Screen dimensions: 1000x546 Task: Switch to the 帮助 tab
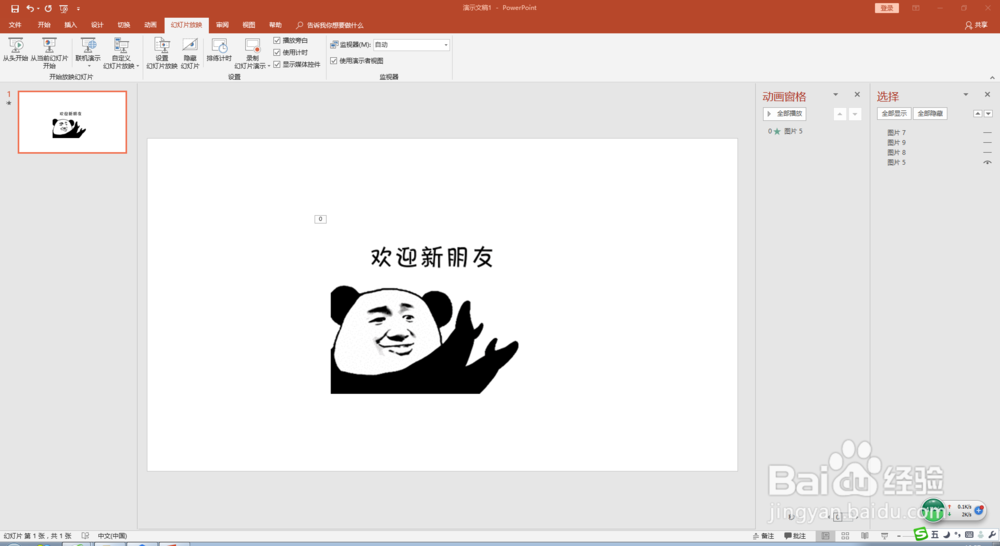[x=276, y=25]
